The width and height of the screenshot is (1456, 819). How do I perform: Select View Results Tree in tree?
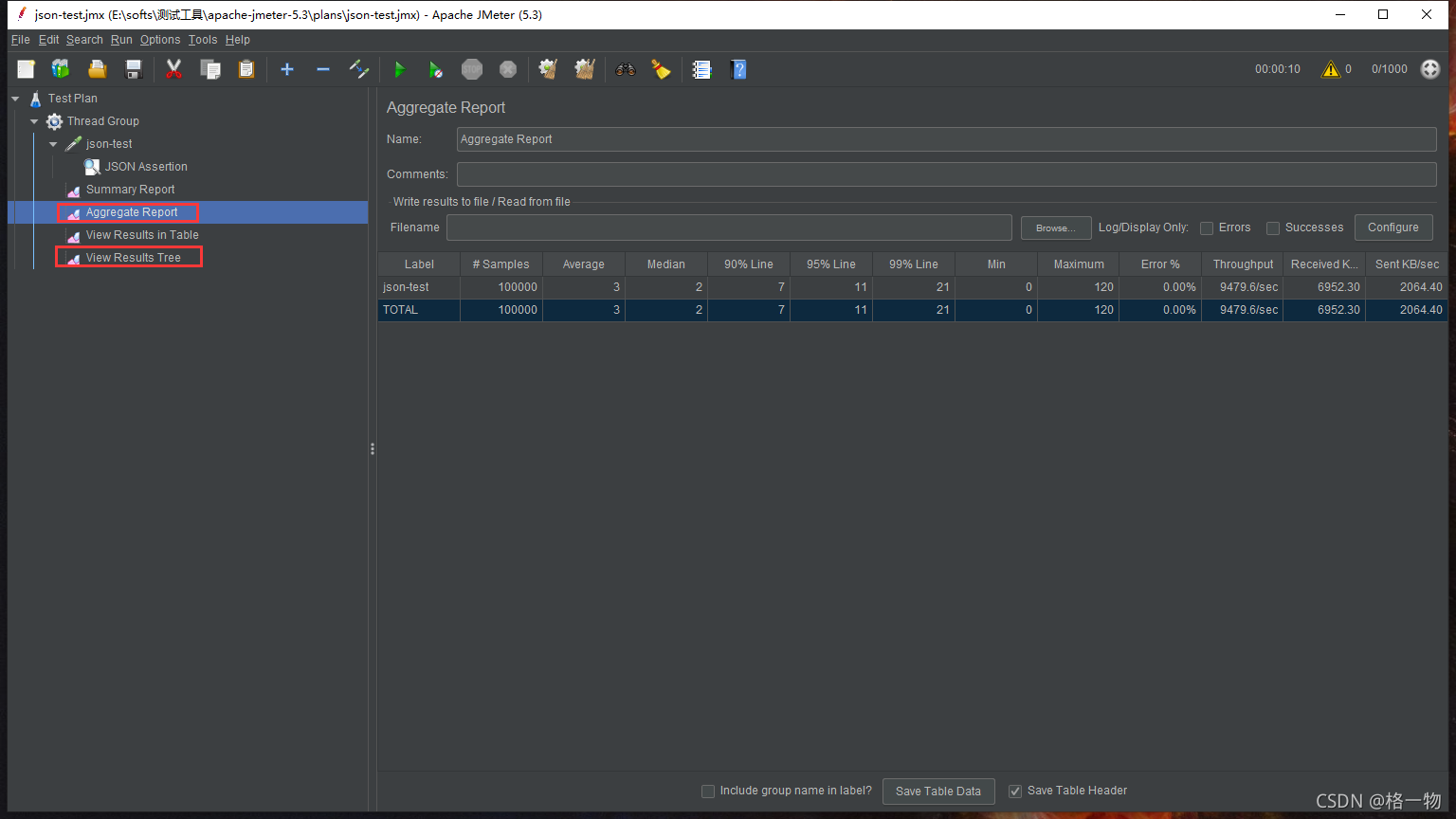(133, 258)
